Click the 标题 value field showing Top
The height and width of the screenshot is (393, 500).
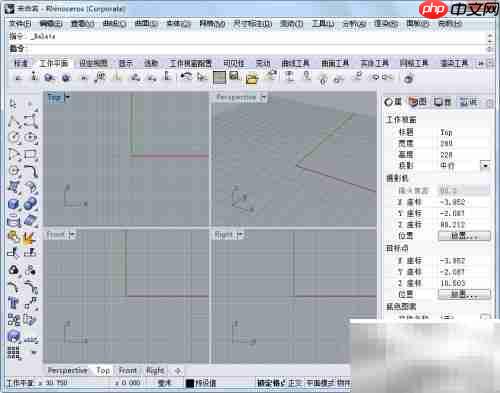[463, 132]
